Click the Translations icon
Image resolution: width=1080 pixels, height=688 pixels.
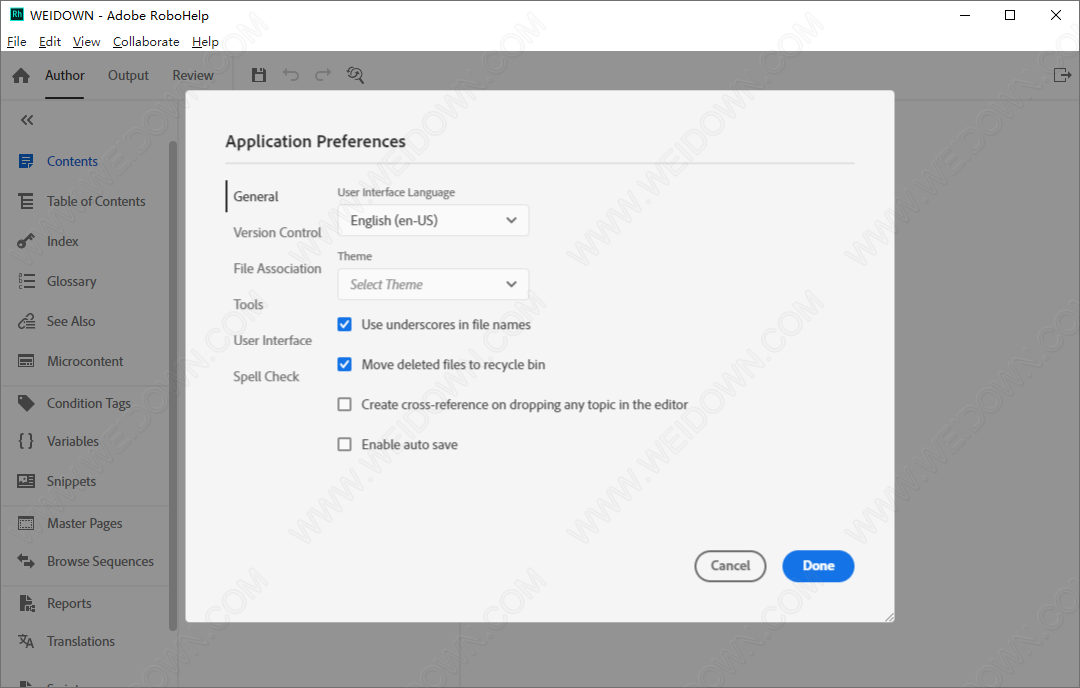tap(26, 641)
